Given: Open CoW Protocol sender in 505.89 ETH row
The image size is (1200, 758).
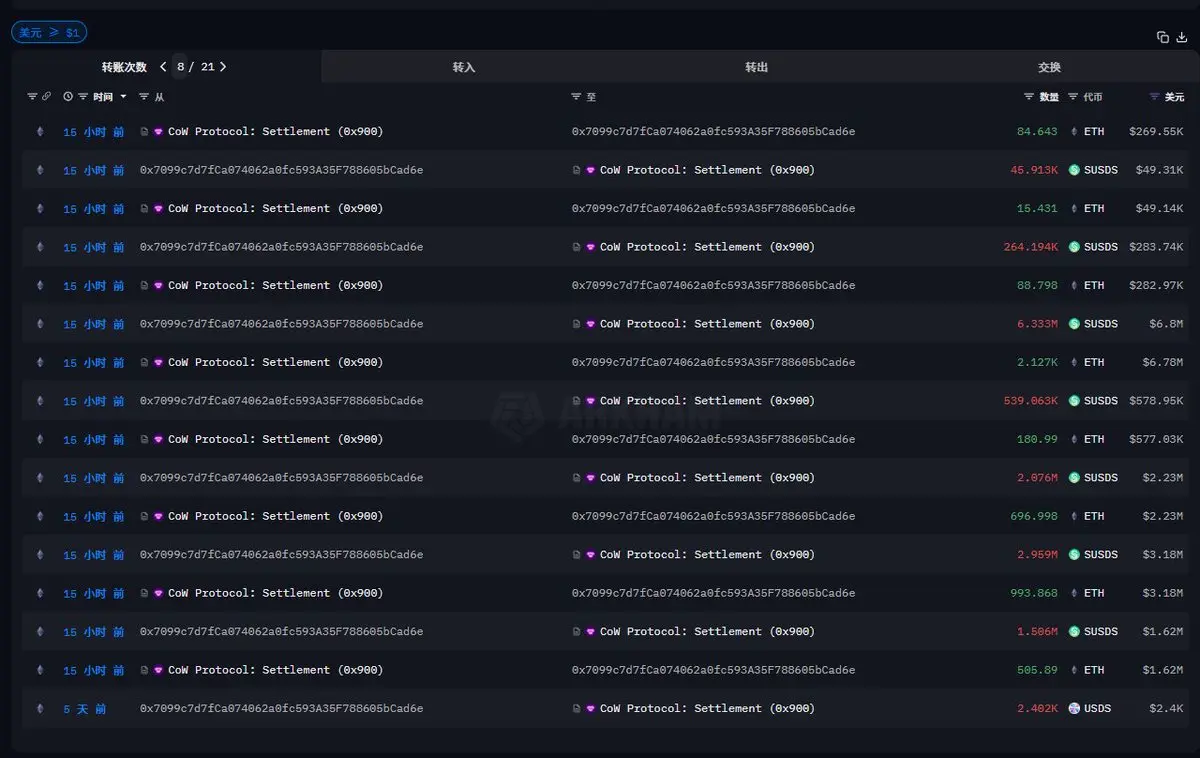Looking at the screenshot, I should [275, 671].
